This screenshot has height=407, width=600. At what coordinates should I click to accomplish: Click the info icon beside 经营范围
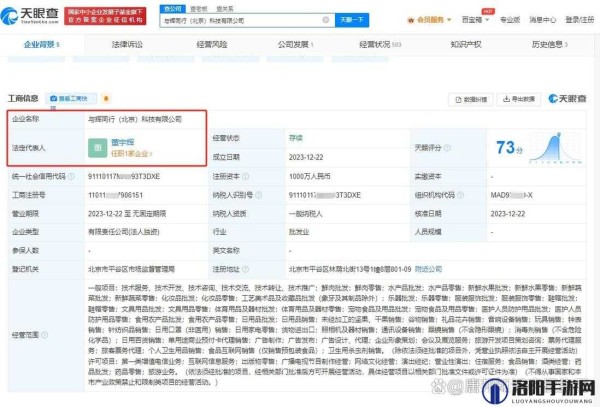(x=44, y=335)
